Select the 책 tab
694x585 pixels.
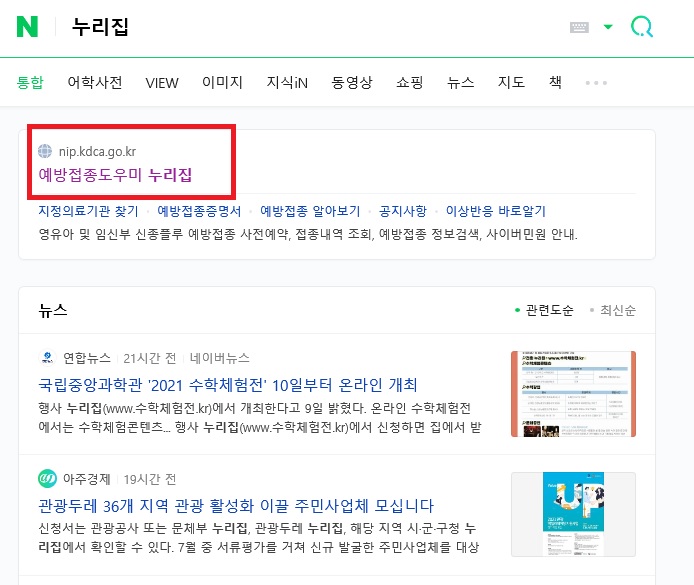pyautogui.click(x=555, y=82)
